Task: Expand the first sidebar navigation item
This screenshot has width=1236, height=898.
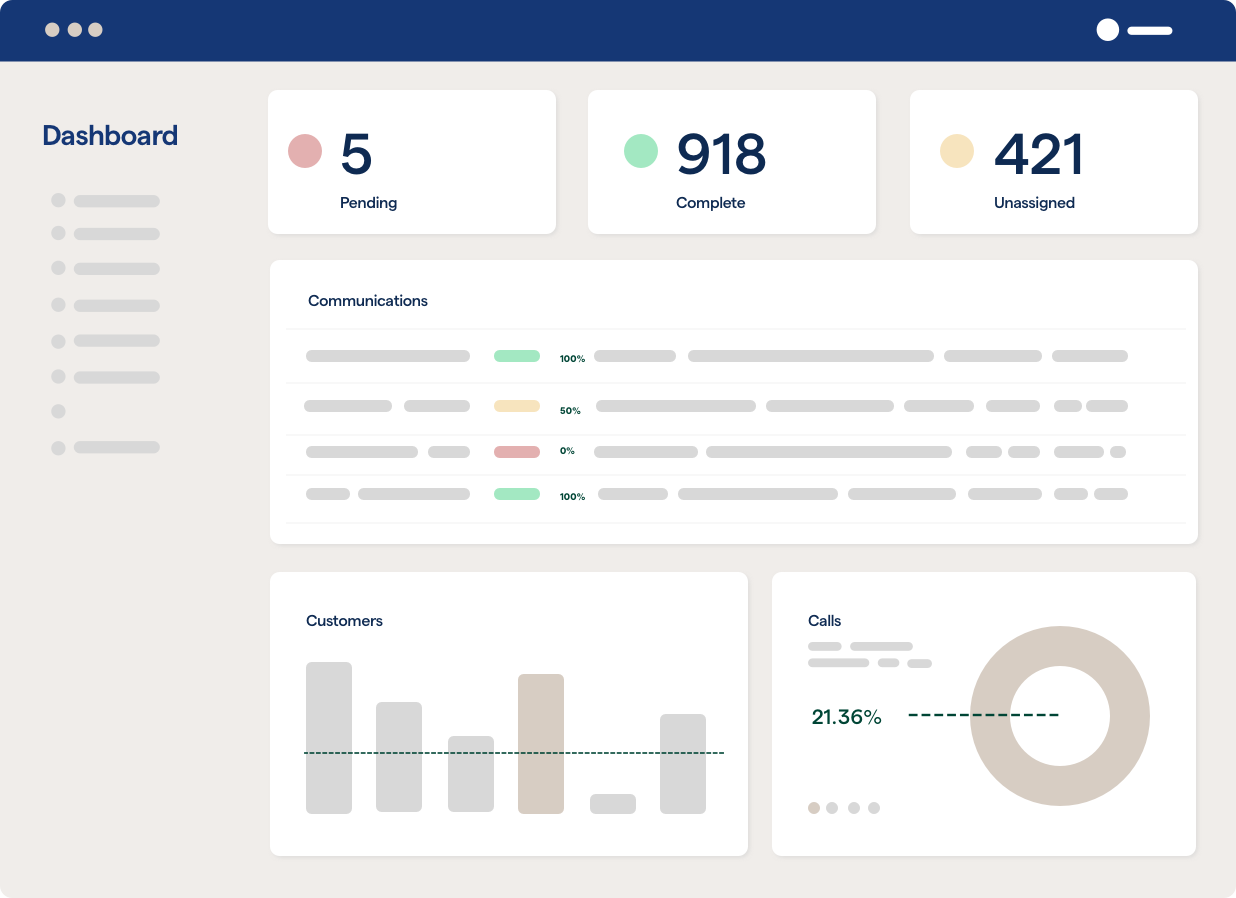Action: pos(105,200)
